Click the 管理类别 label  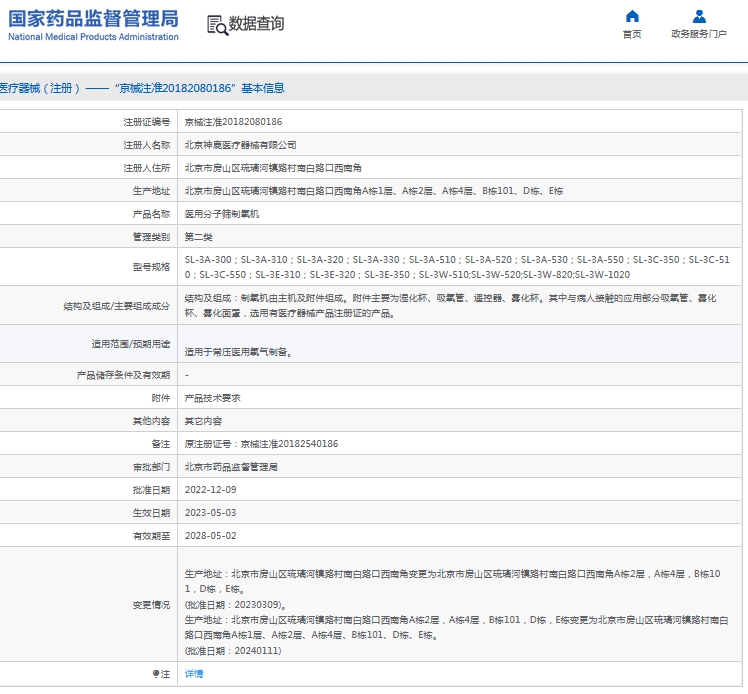(151, 237)
